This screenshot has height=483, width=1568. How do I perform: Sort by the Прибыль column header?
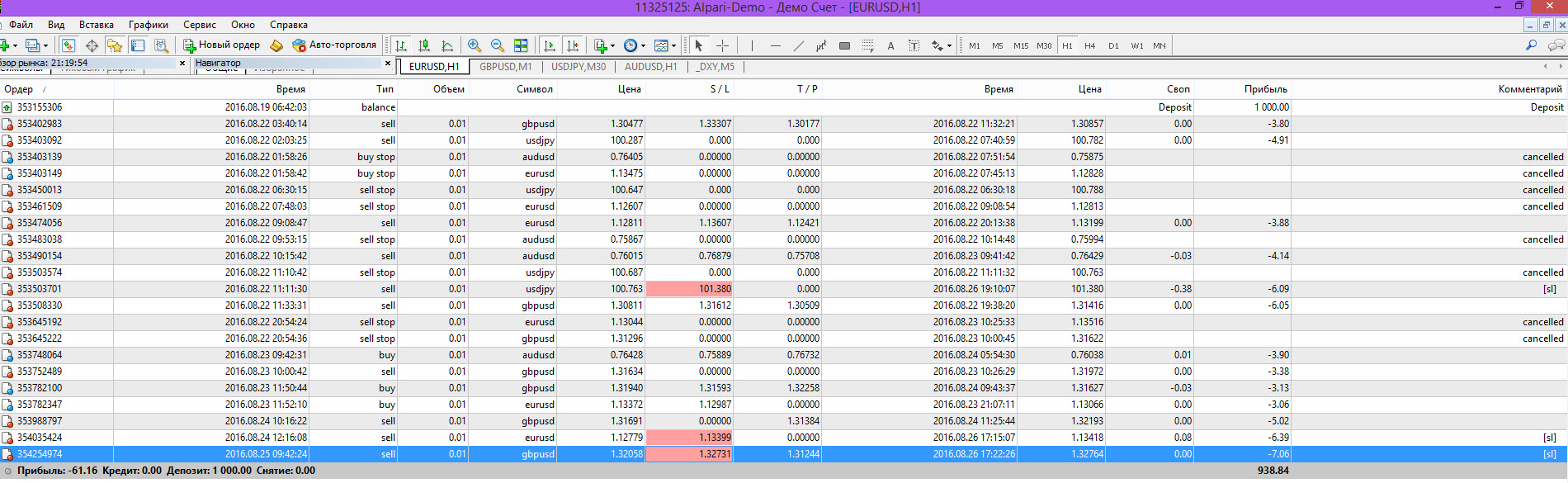[1265, 89]
